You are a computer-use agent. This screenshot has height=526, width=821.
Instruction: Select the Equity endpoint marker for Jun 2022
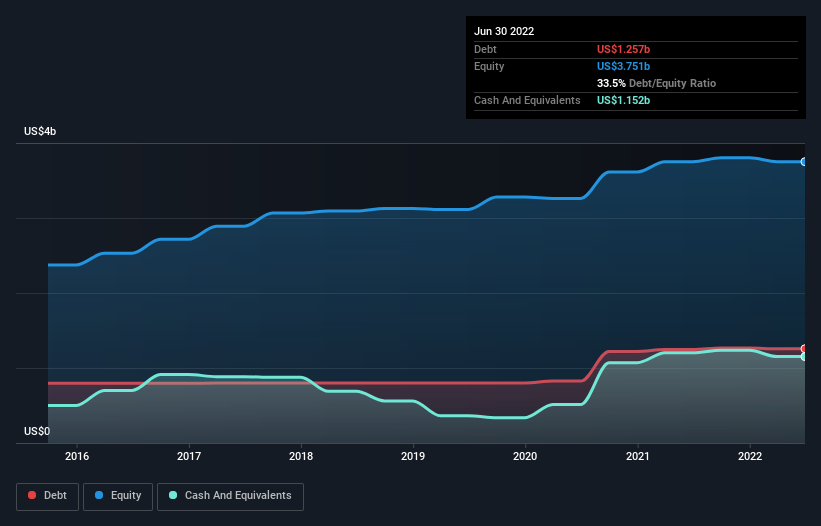(804, 162)
